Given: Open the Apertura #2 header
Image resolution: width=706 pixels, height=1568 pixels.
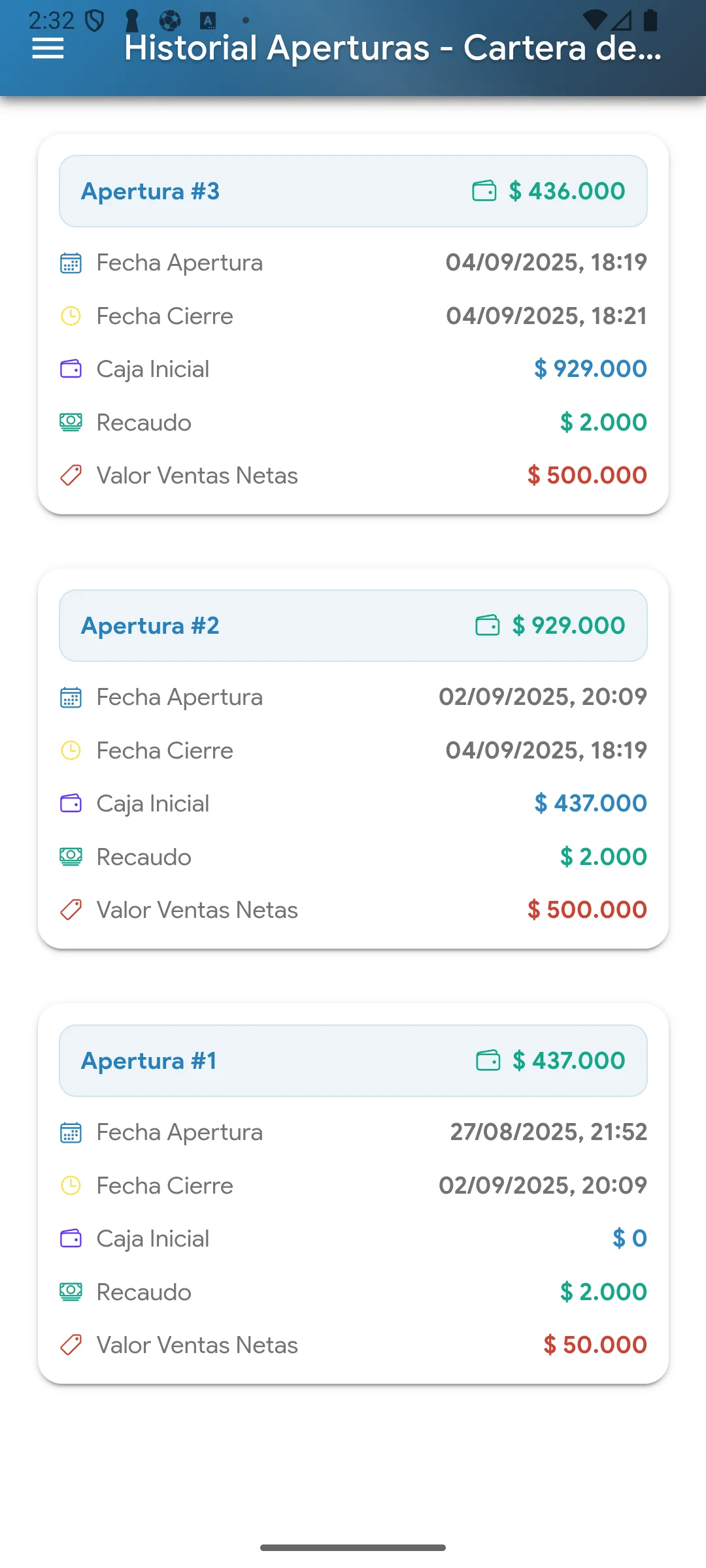Looking at the screenshot, I should [x=353, y=626].
